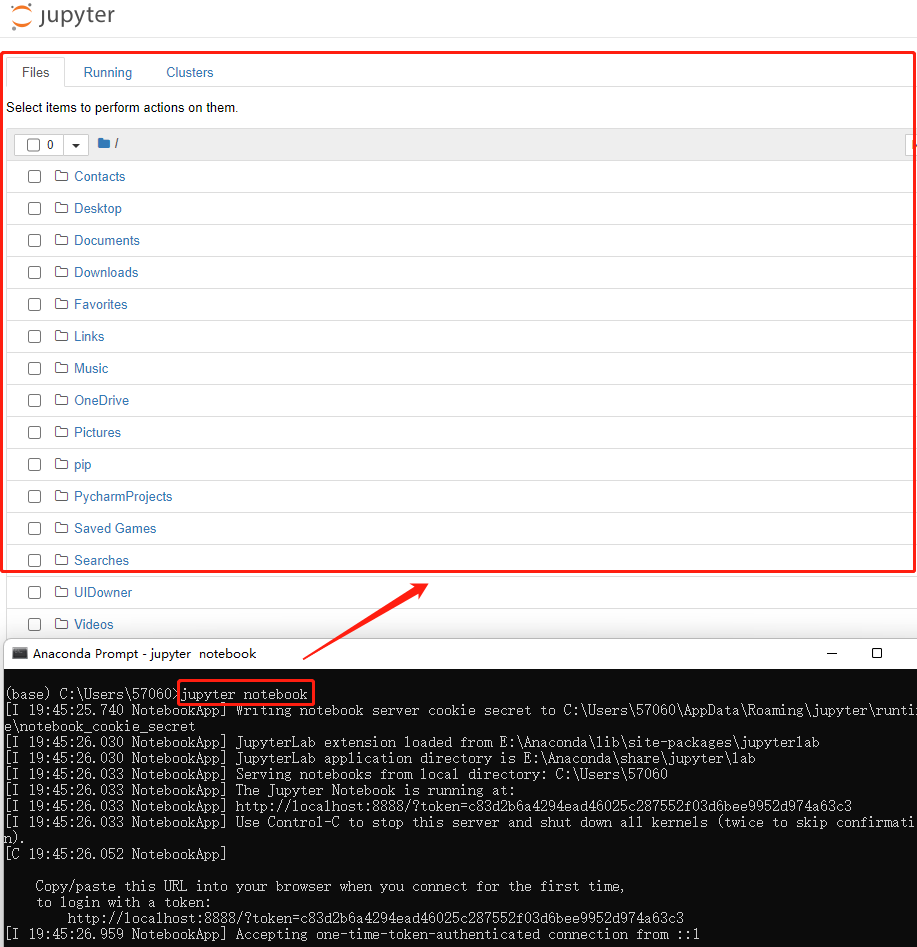The height and width of the screenshot is (947, 917).
Task: Open the Saved Games folder link
Action: (115, 528)
